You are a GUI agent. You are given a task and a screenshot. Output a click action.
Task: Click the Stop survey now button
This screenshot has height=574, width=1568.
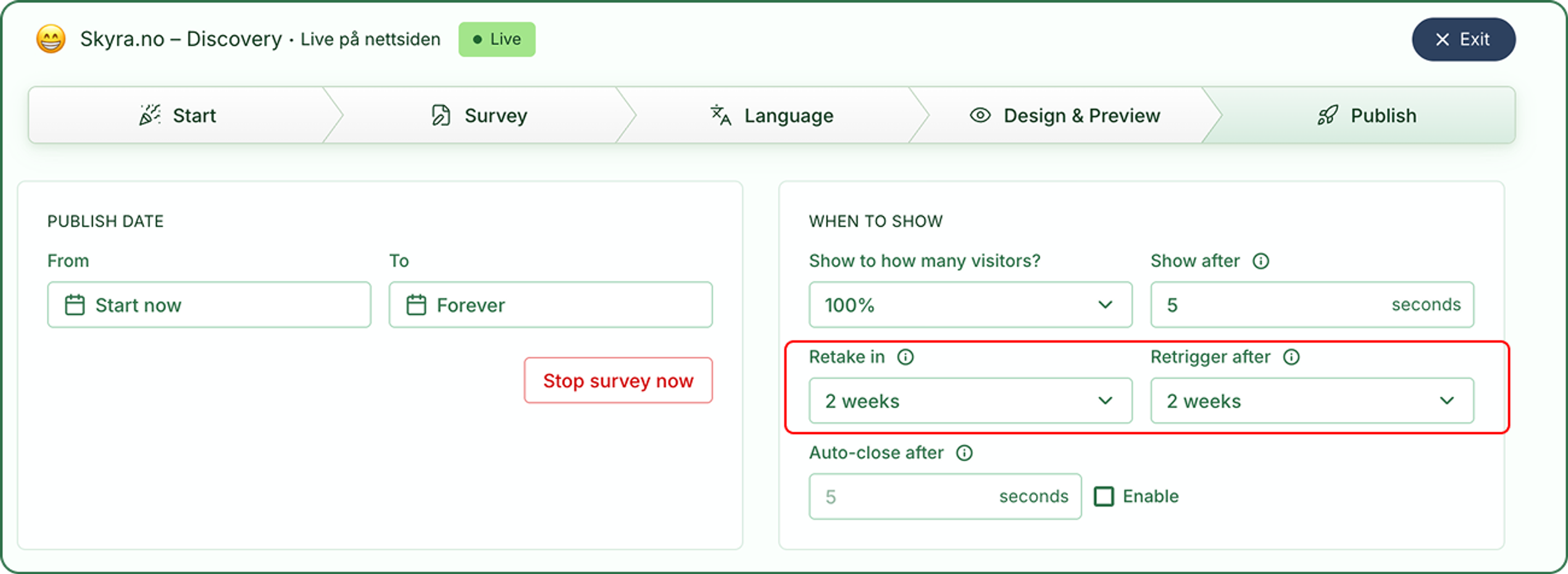coord(618,380)
